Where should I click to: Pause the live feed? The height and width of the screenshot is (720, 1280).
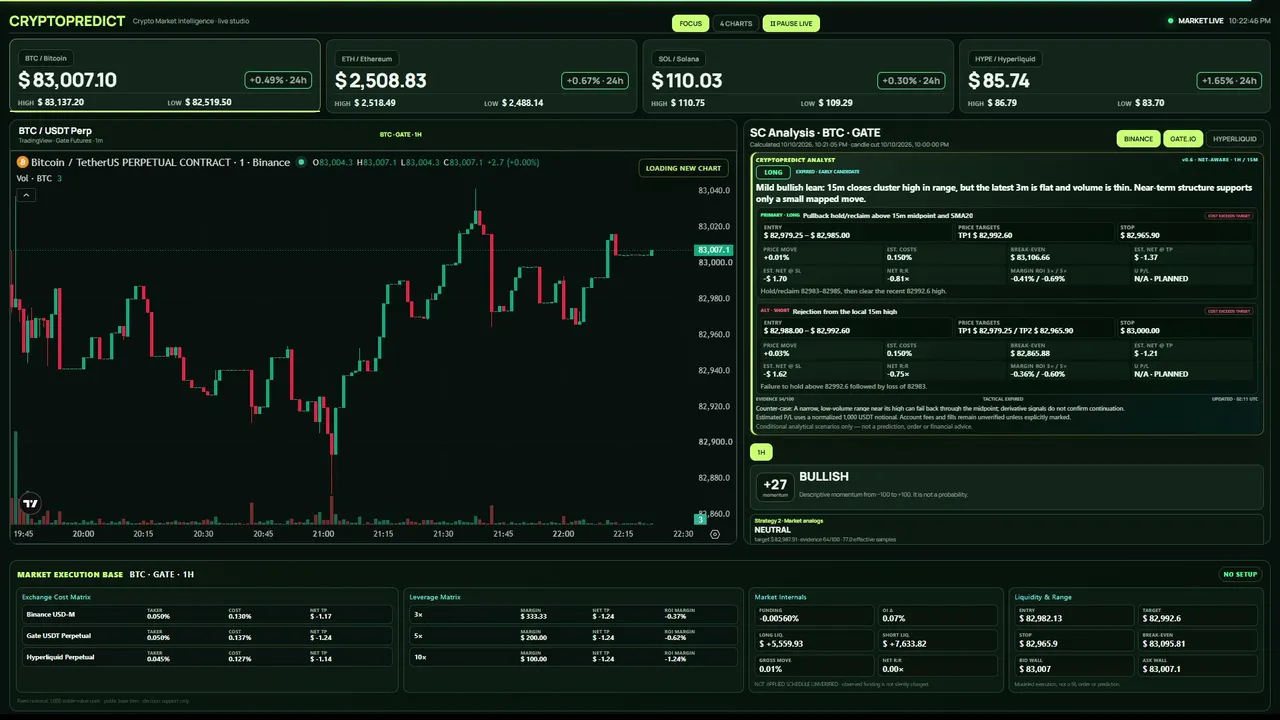(x=791, y=23)
